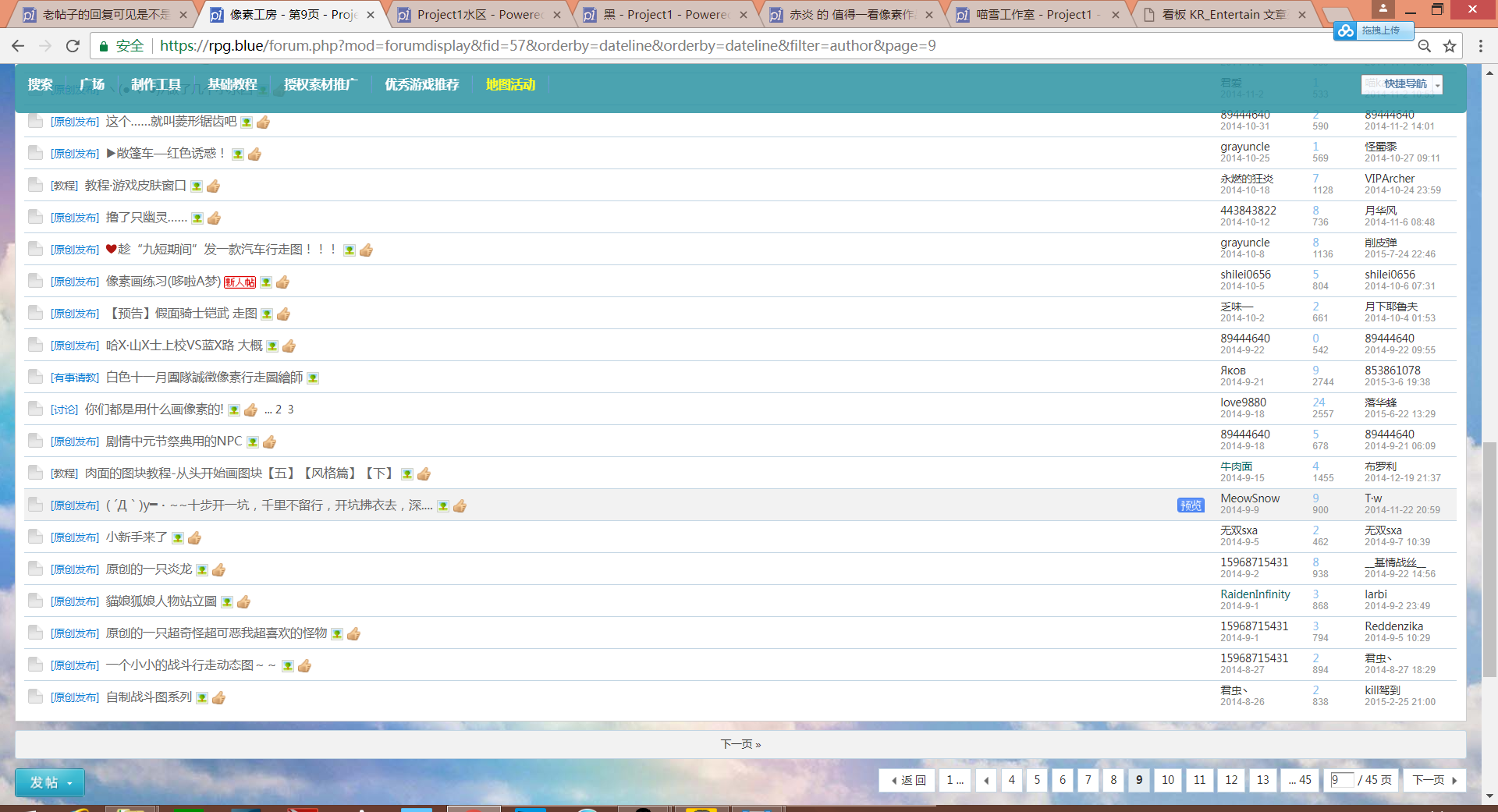Click the [有事请教] category tag
Viewport: 1498px width, 812px height.
click(75, 378)
